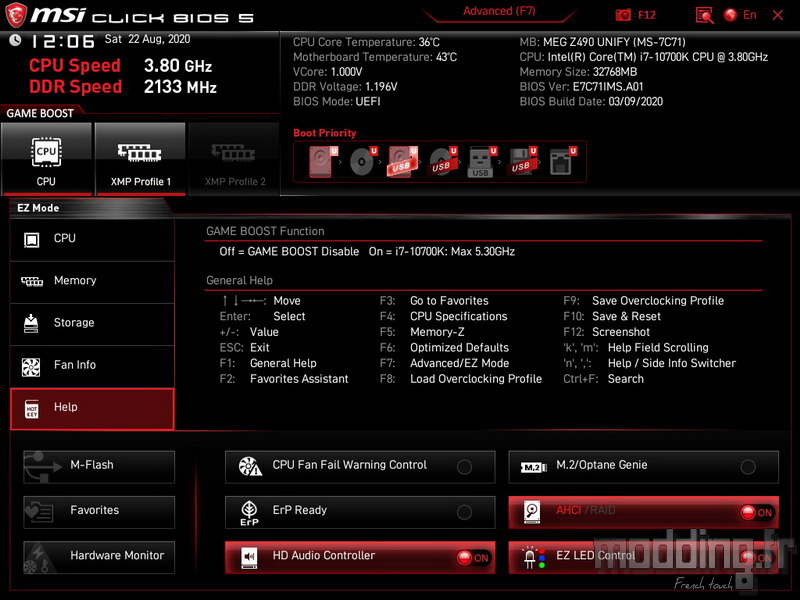This screenshot has height=600, width=800.
Task: Select the USB hard disk boot device
Action: tap(403, 162)
